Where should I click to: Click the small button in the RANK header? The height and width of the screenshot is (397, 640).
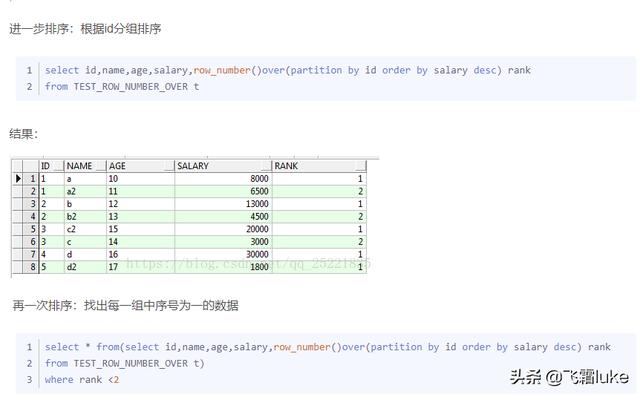click(x=361, y=166)
